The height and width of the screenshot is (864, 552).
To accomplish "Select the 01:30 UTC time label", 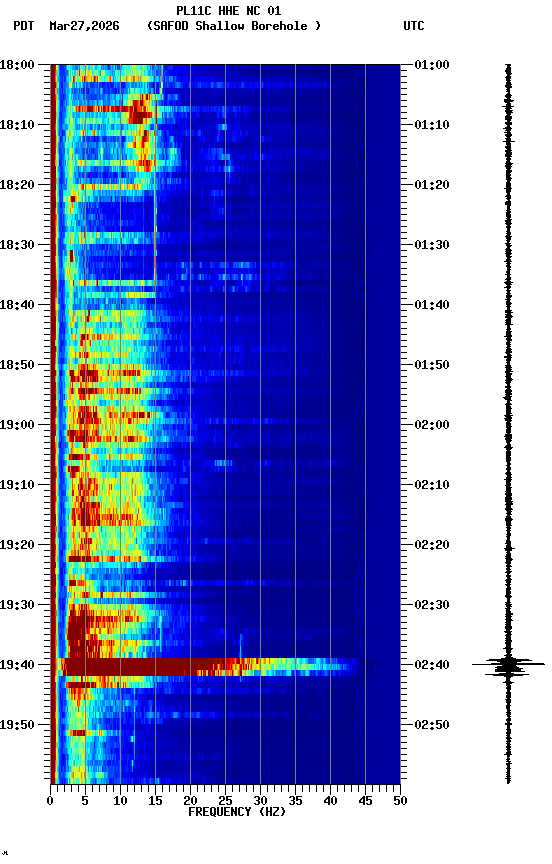I will [432, 245].
